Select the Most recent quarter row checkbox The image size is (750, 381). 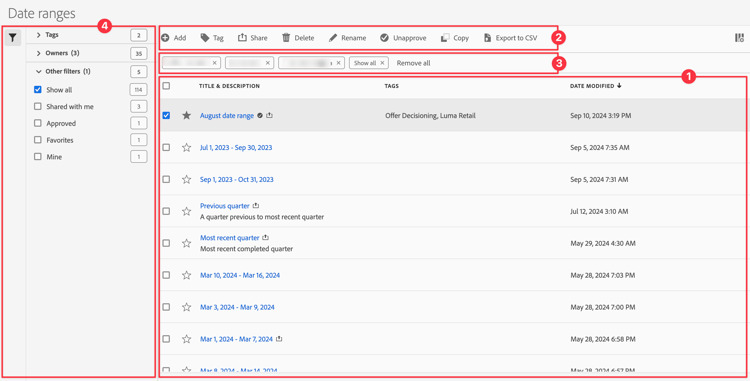(166, 243)
